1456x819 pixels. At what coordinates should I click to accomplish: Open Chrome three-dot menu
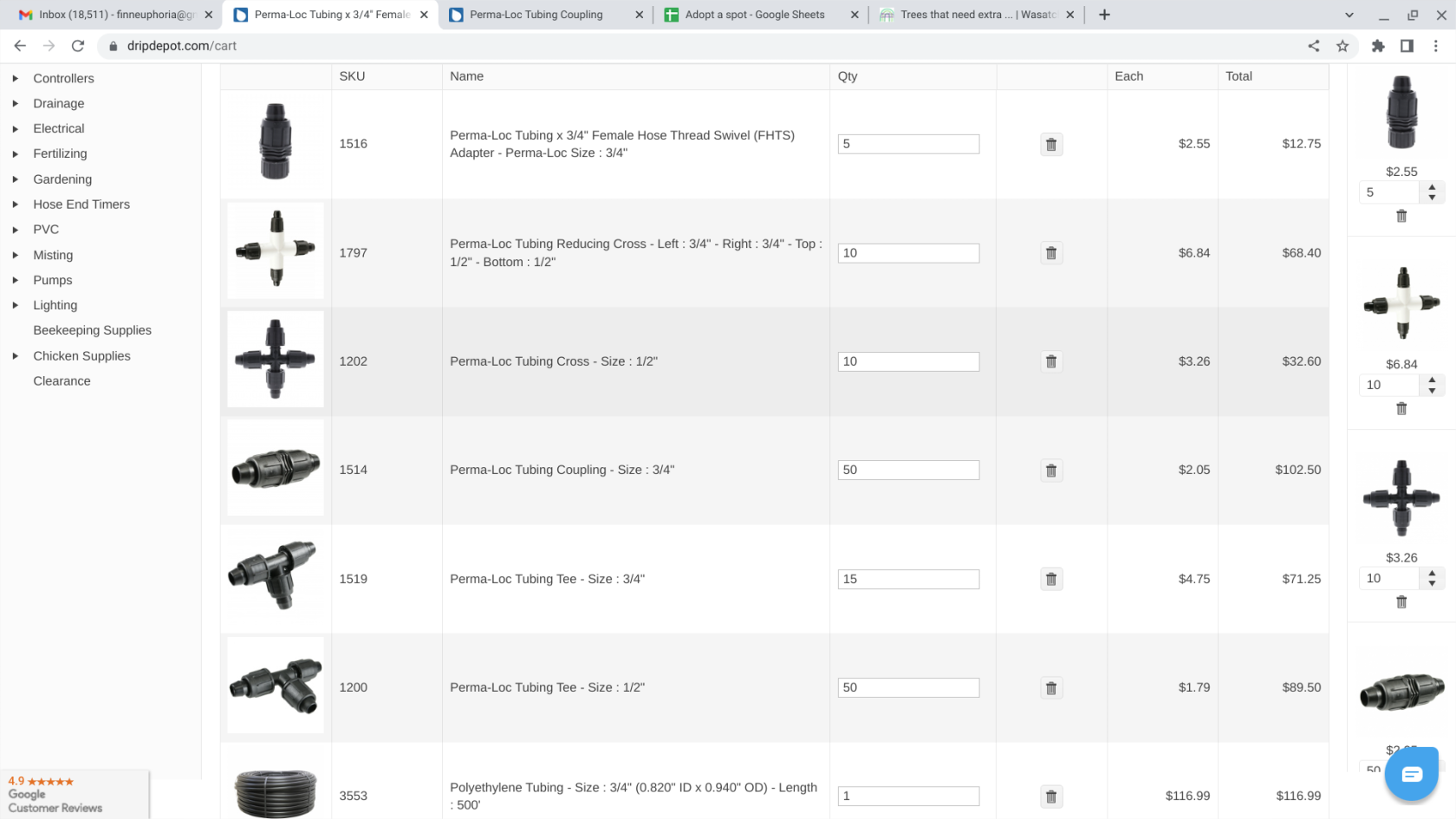[x=1436, y=46]
